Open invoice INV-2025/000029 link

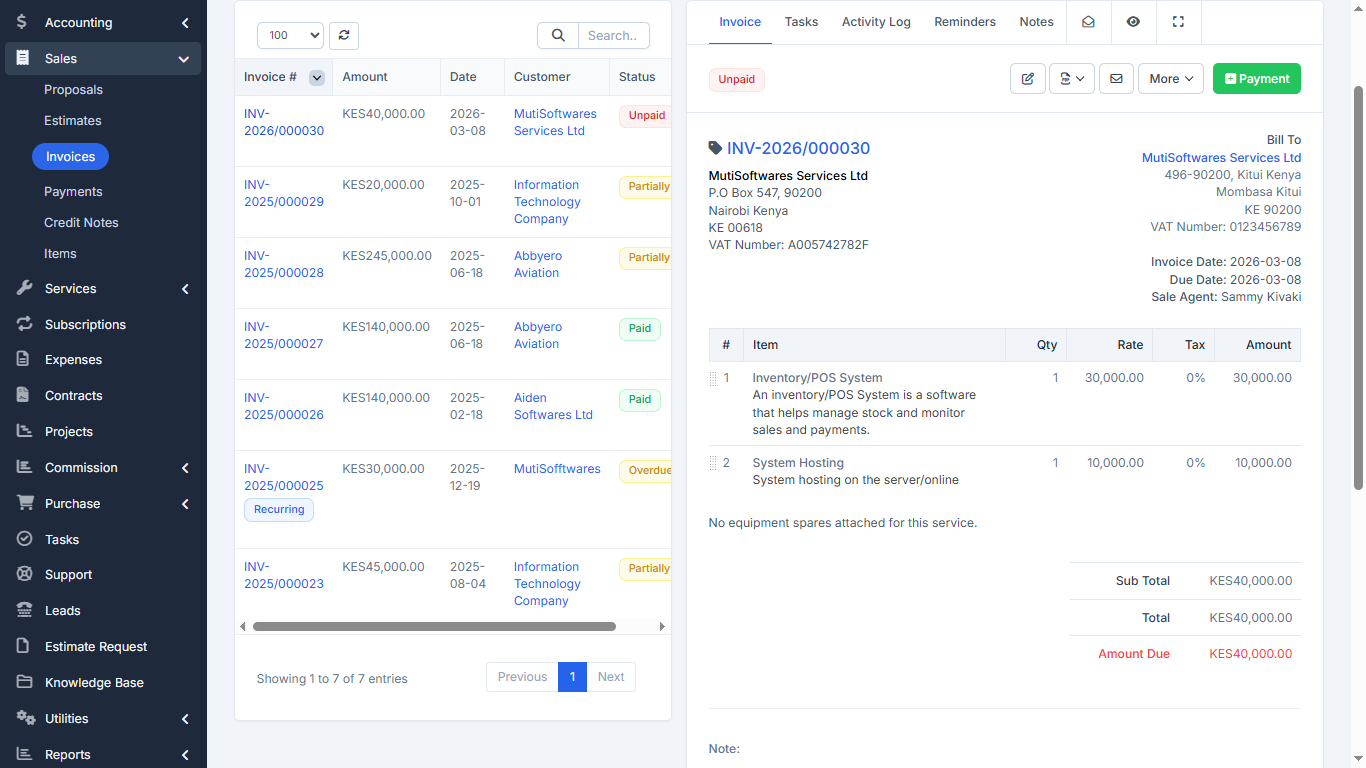284,193
